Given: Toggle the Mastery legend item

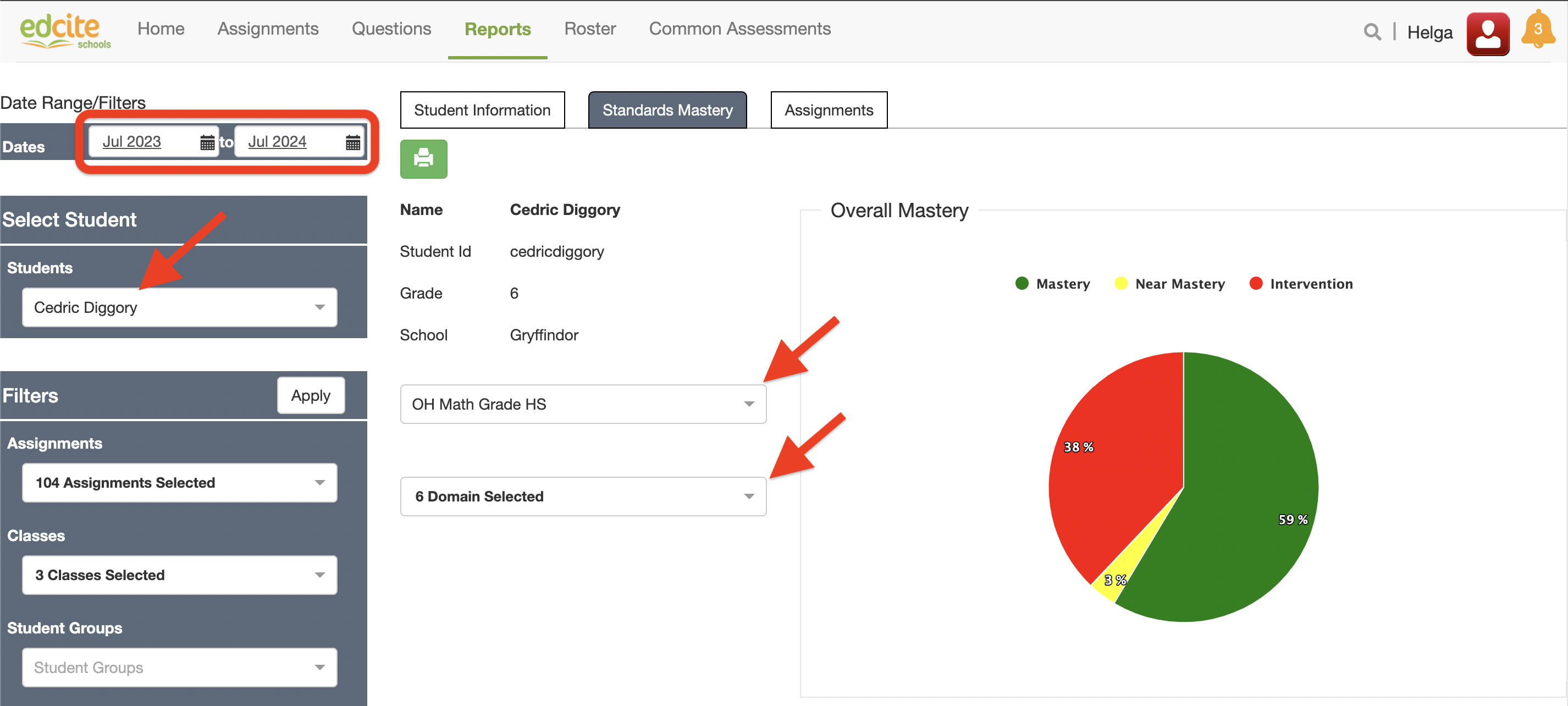Looking at the screenshot, I should pyautogui.click(x=1052, y=284).
